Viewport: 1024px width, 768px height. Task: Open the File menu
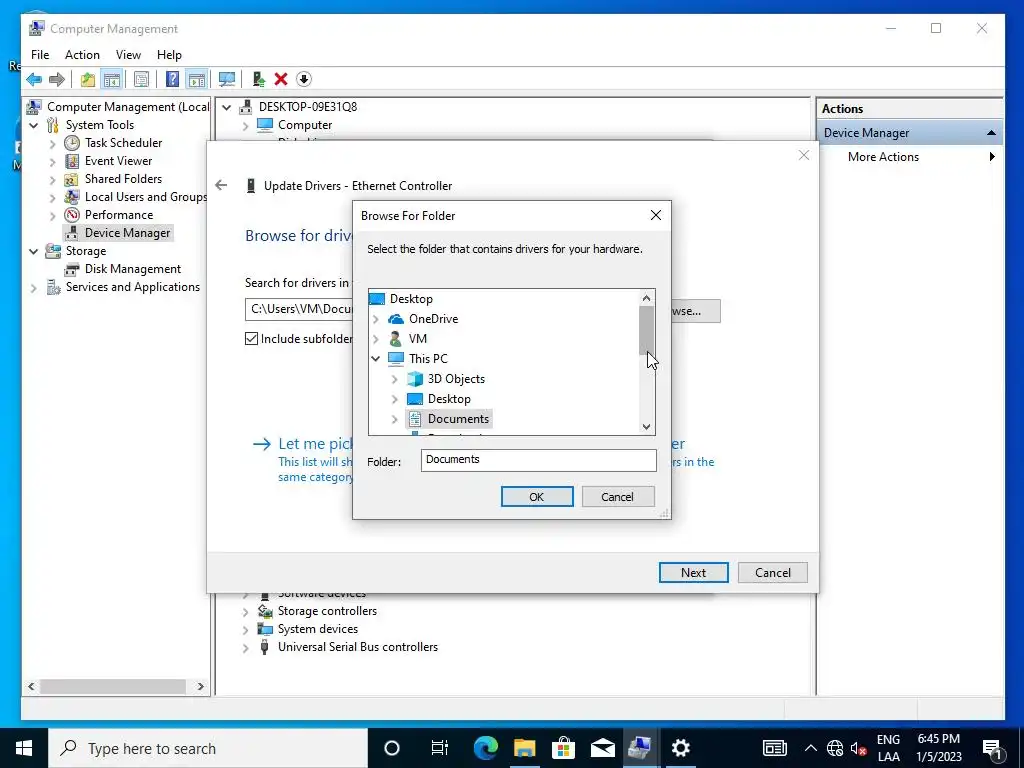[x=40, y=55]
